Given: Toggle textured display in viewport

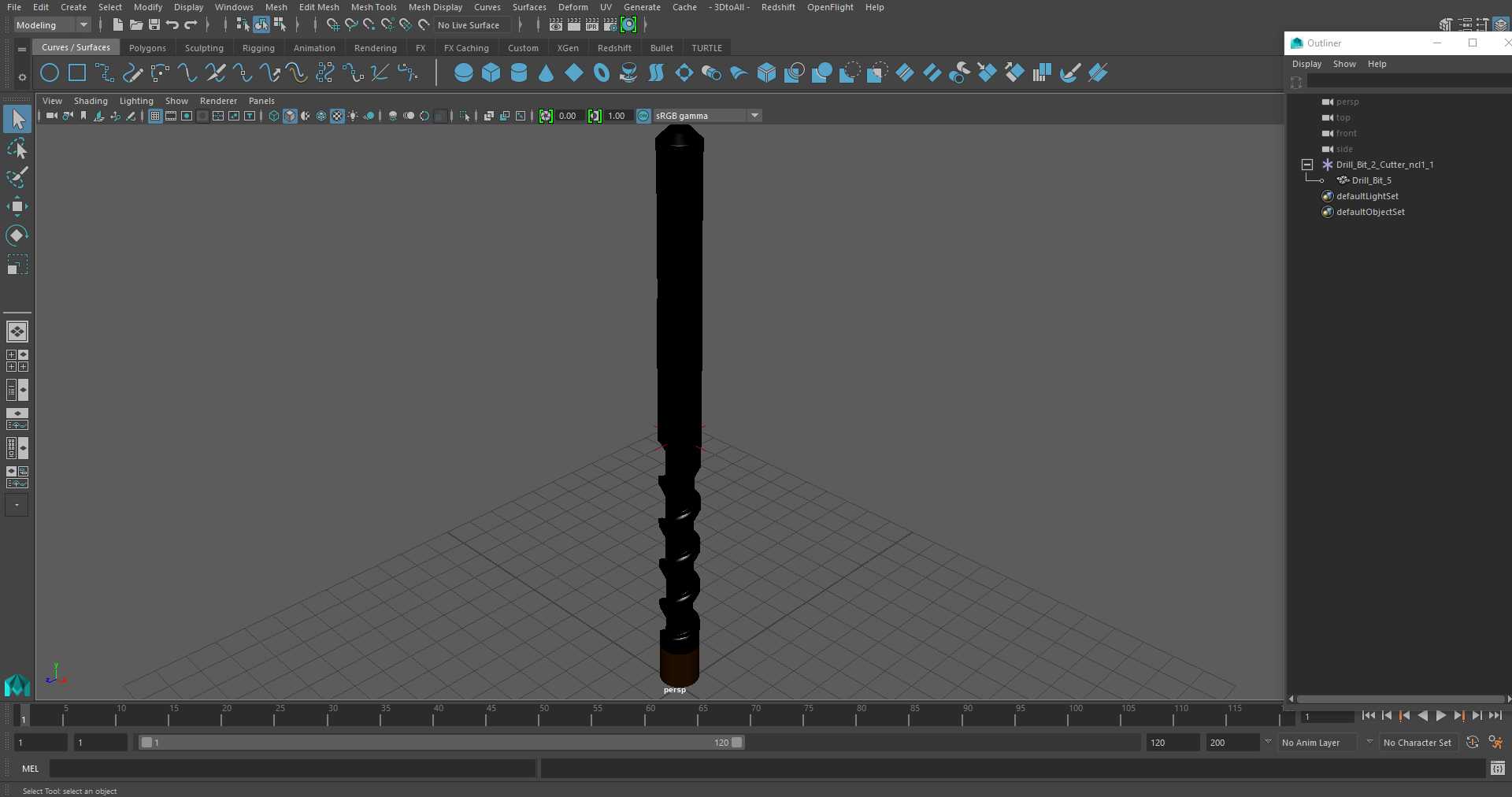Looking at the screenshot, I should click(337, 116).
